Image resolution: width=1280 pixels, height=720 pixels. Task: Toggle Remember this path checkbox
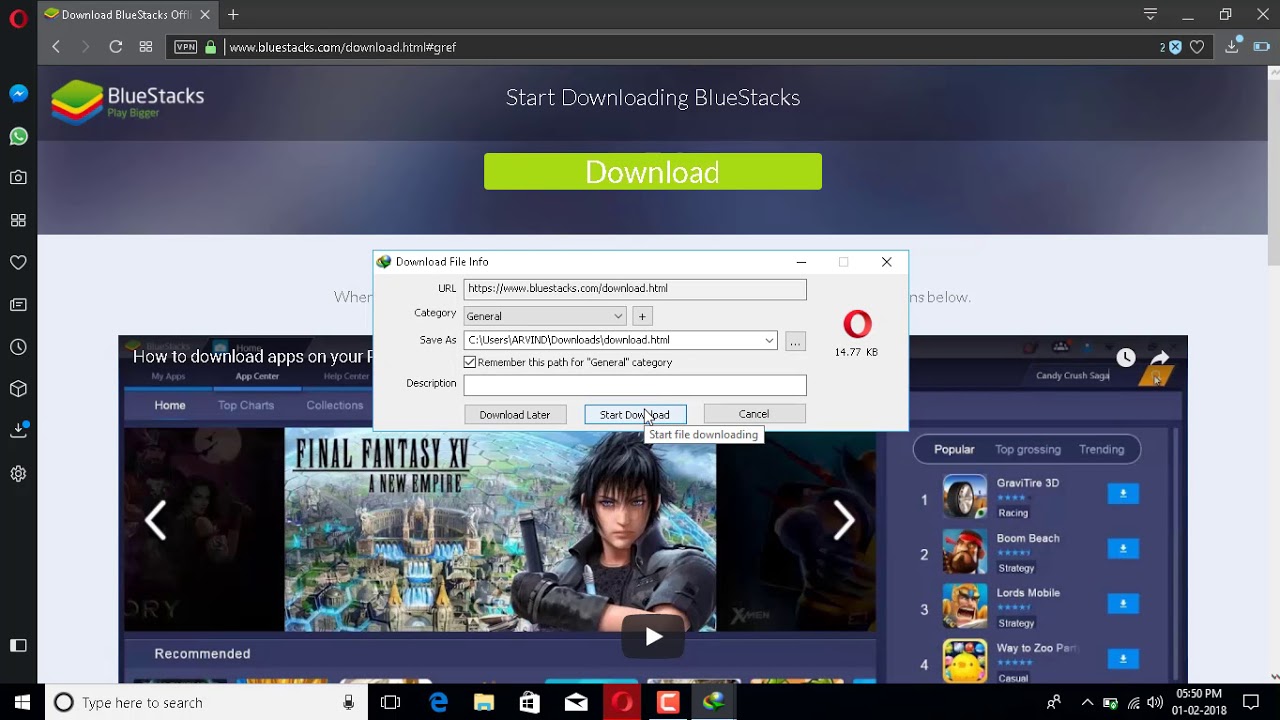tap(470, 362)
